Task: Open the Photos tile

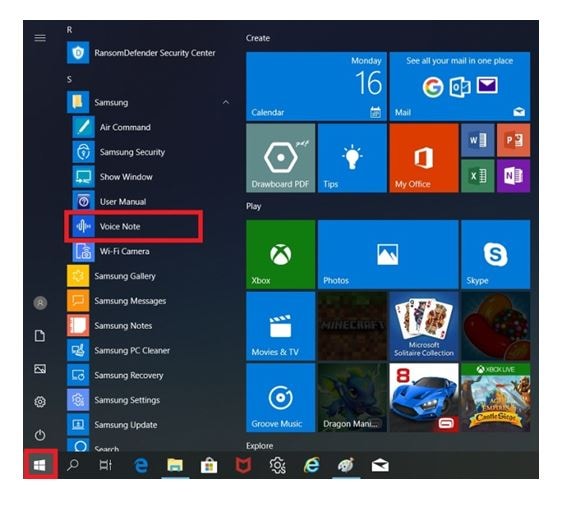Action: tap(388, 254)
